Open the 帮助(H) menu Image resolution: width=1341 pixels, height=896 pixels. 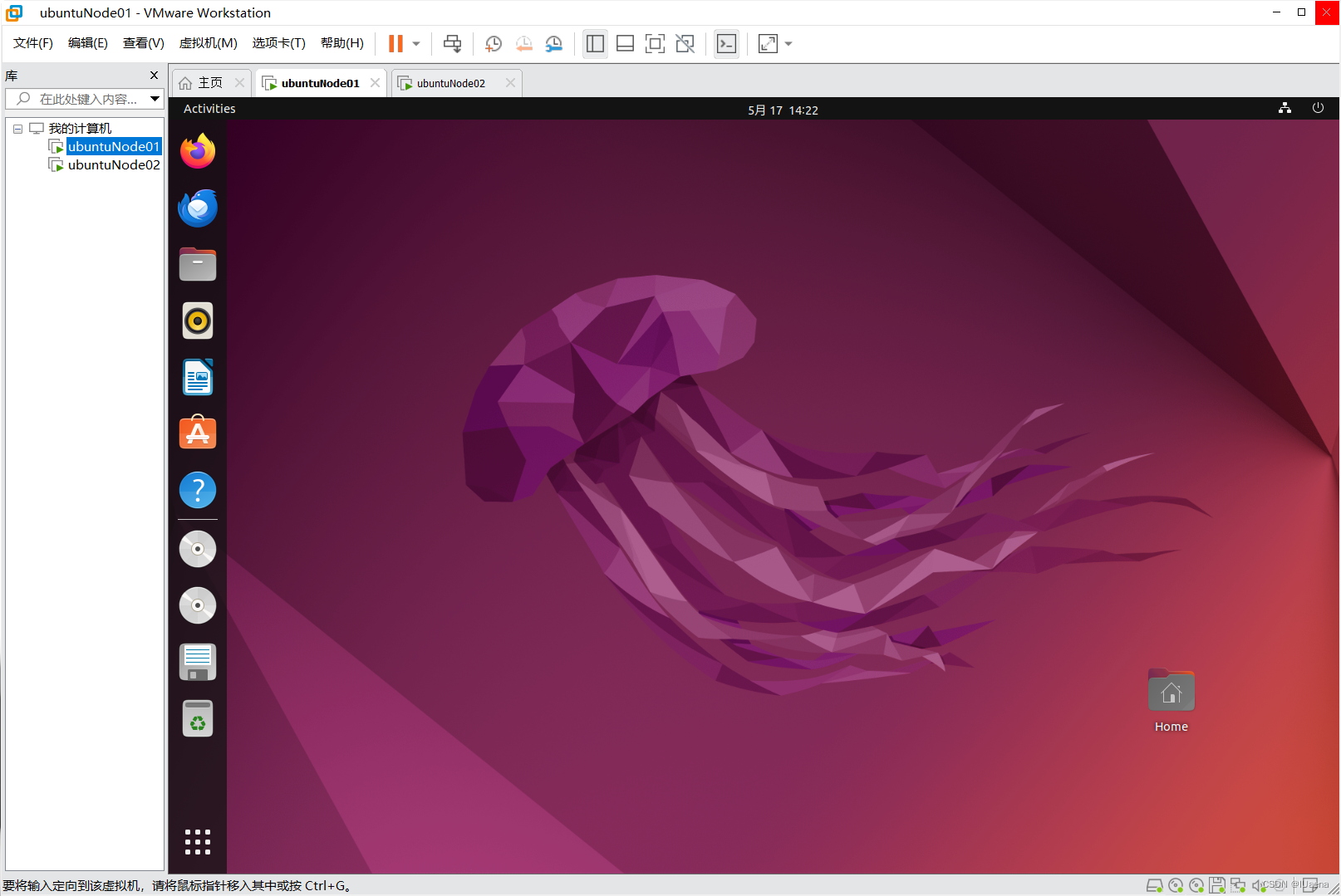[342, 43]
